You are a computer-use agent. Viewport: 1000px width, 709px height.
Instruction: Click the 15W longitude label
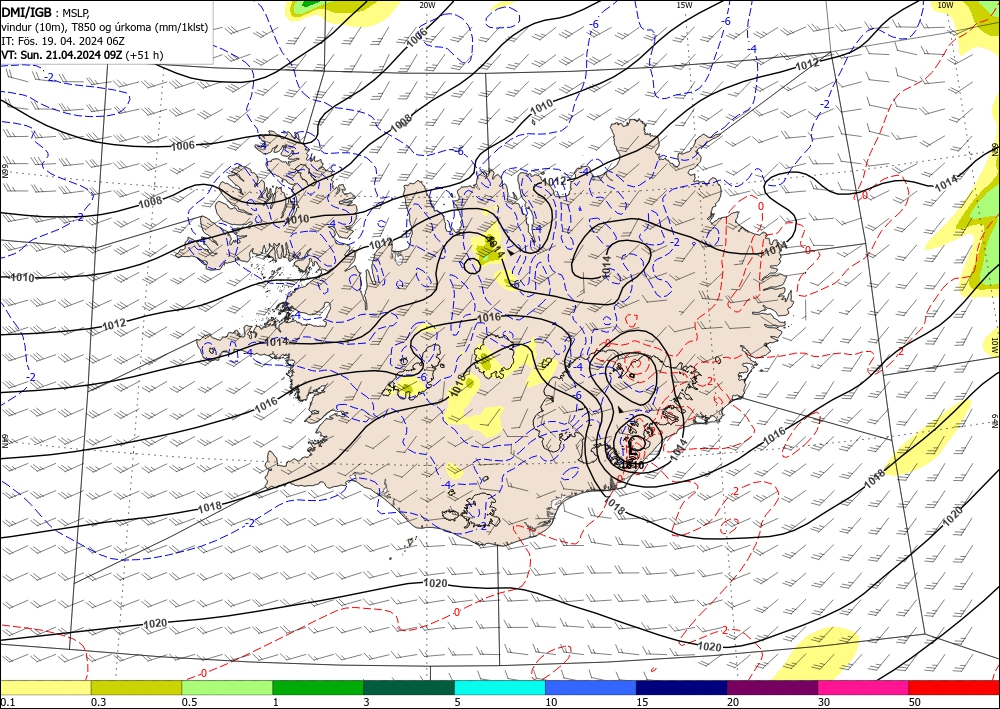(x=684, y=4)
